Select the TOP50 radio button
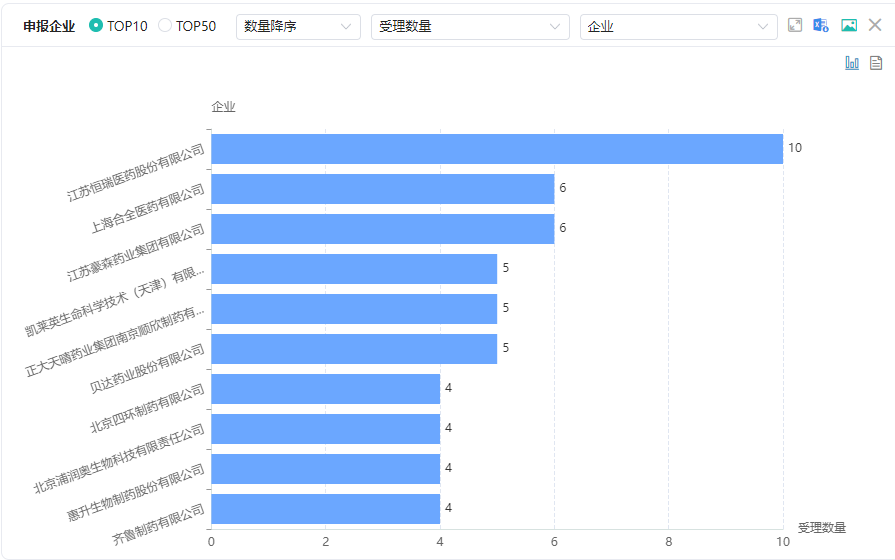The height and width of the screenshot is (560, 895). pos(165,26)
